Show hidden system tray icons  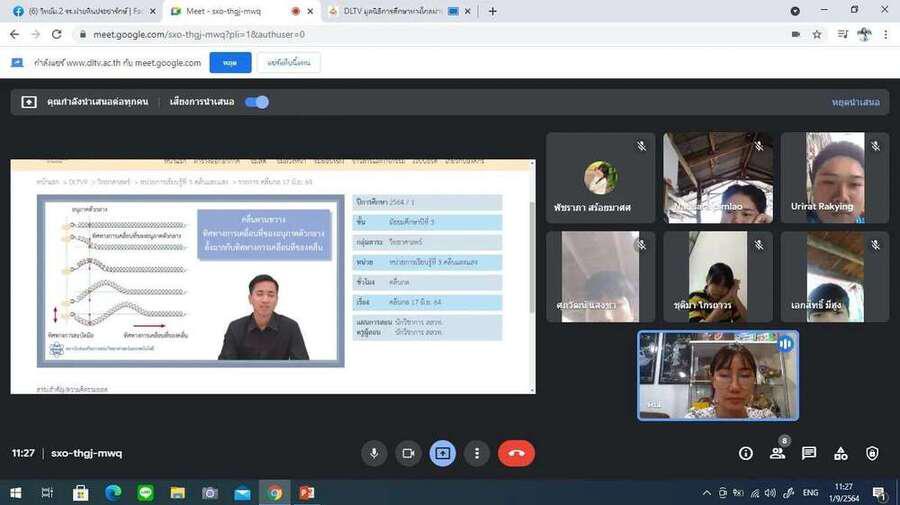coord(707,493)
